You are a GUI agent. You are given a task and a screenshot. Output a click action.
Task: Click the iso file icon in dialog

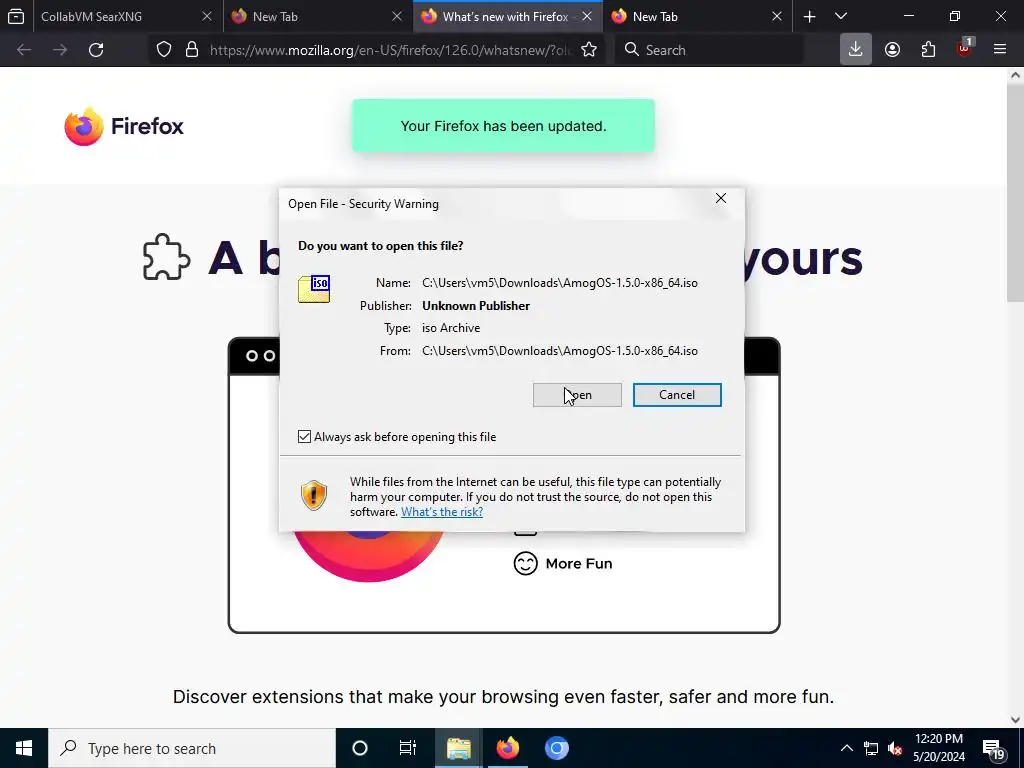point(314,289)
